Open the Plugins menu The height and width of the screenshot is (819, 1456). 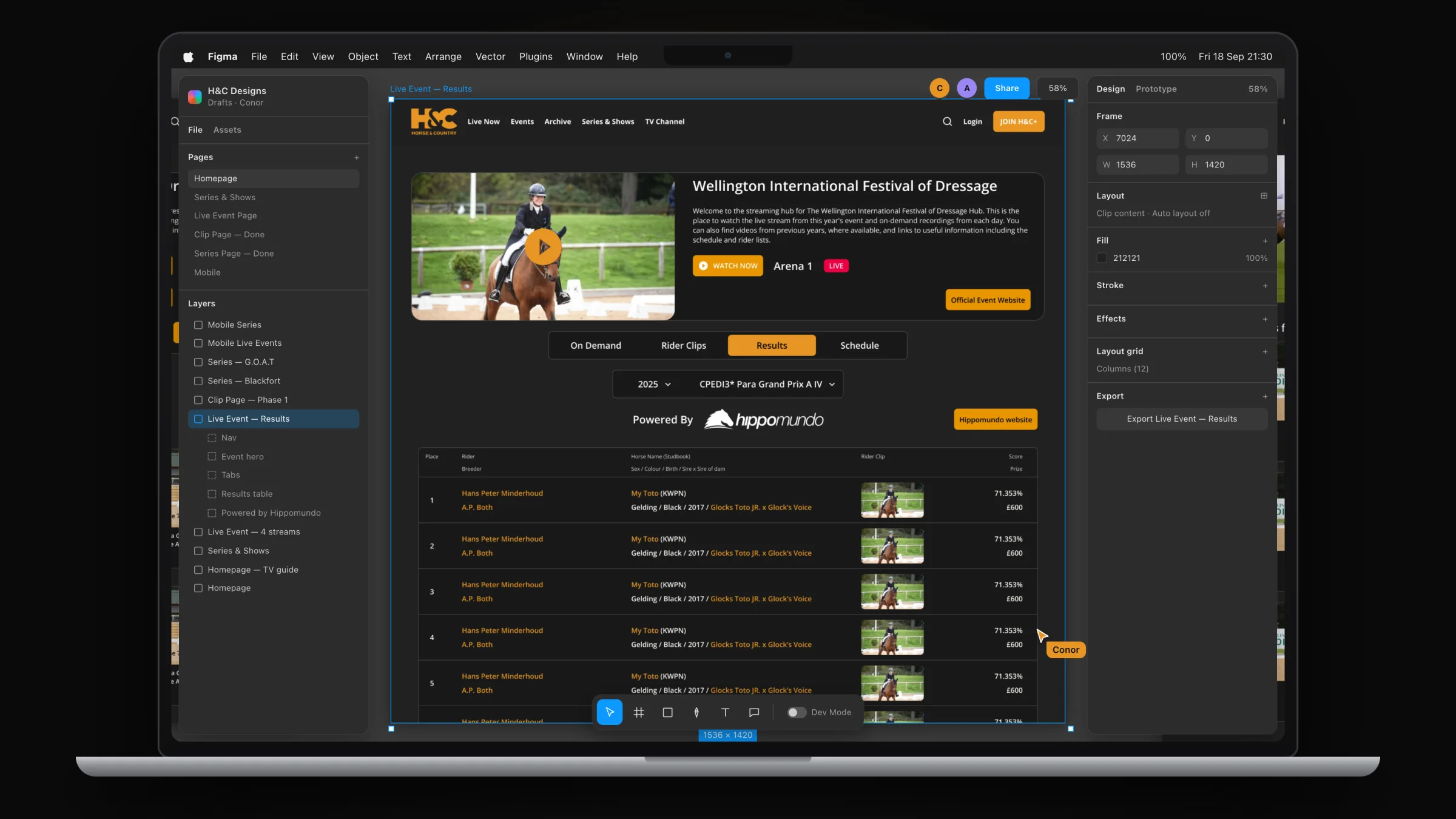coord(536,56)
